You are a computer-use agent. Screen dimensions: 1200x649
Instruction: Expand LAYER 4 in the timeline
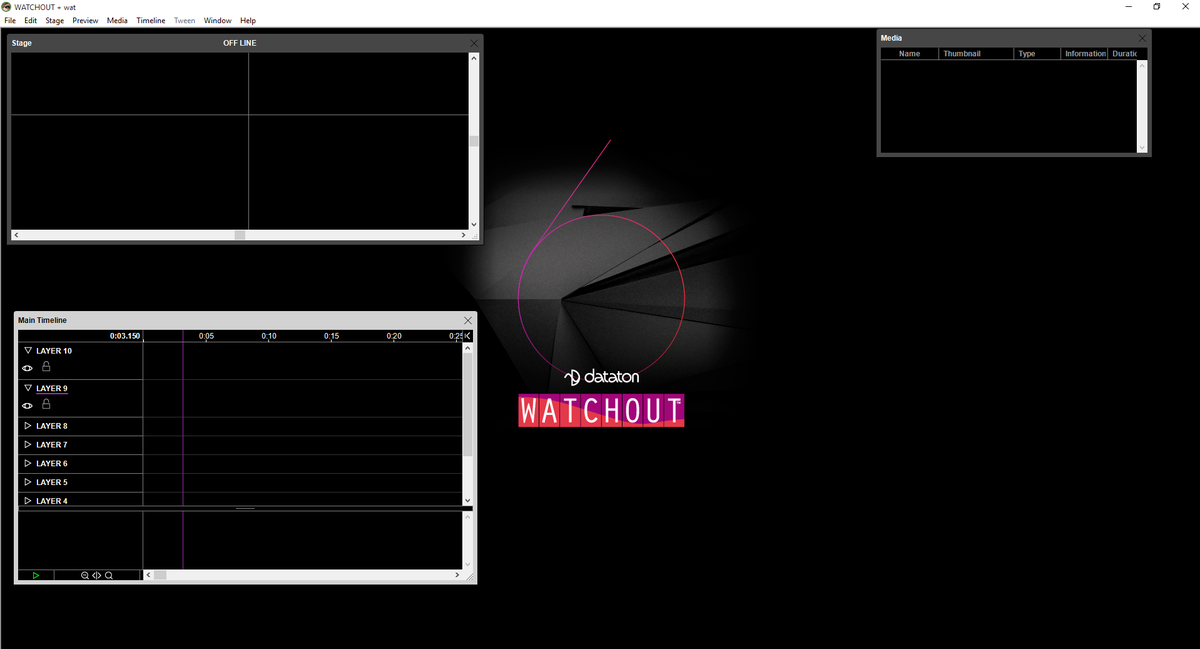coord(28,500)
